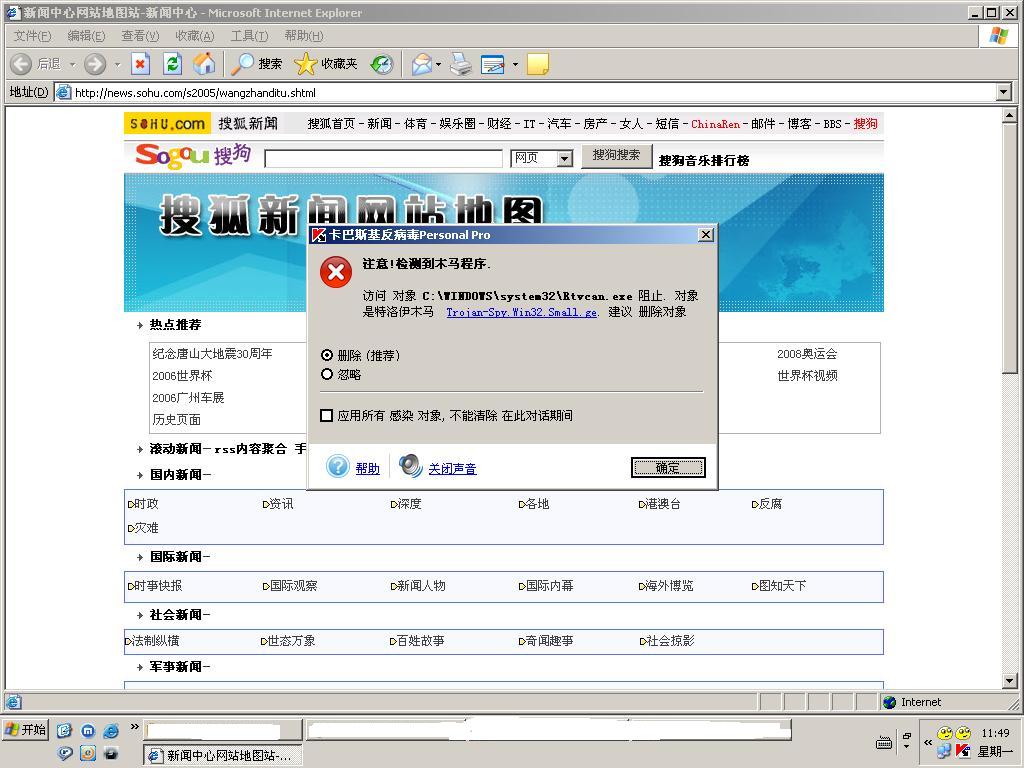Open the ChinaRen navigation link

(x=715, y=123)
